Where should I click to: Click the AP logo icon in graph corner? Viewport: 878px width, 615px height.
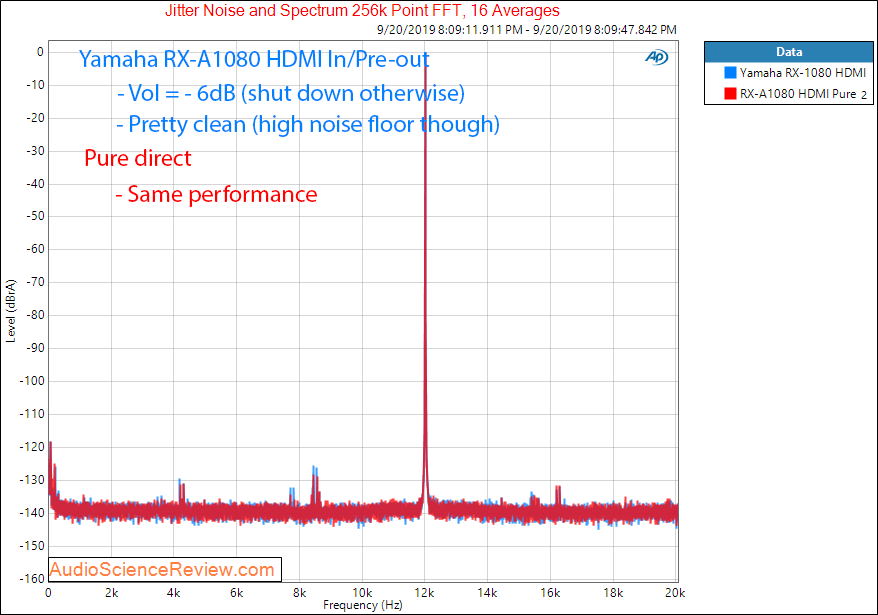[x=656, y=57]
